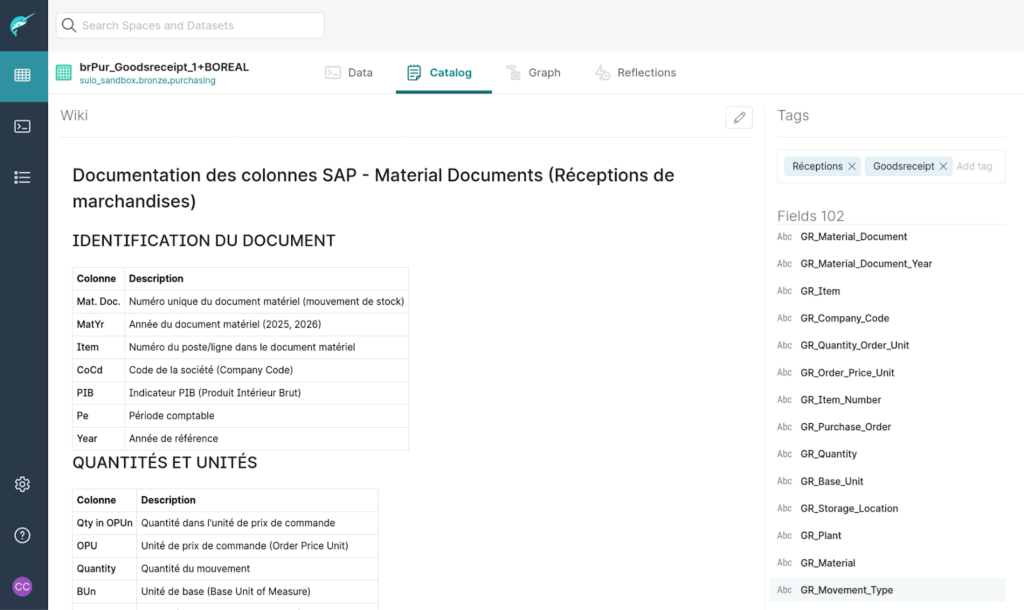Select the GR_Movement_Type field
This screenshot has width=1024, height=610.
[x=846, y=590]
